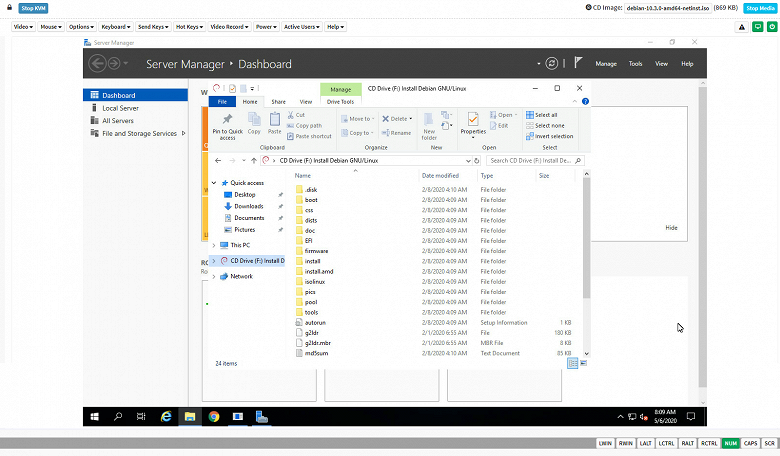Toggle the LCTRL key indicator
The height and width of the screenshot is (456, 780).
[666, 442]
